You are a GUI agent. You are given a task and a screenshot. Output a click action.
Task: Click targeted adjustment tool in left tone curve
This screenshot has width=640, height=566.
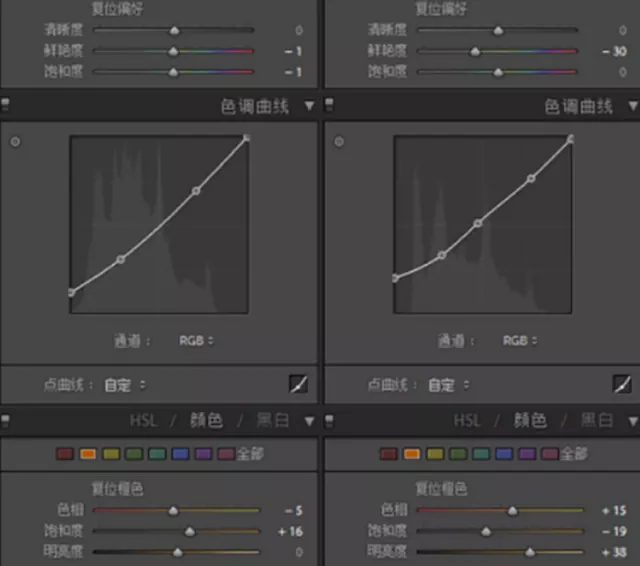click(15, 142)
